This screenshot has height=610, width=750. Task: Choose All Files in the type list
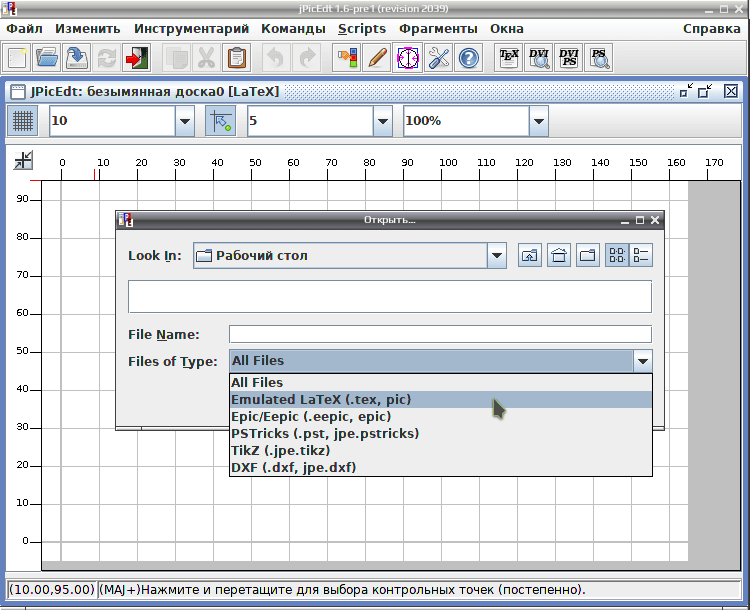pos(441,382)
